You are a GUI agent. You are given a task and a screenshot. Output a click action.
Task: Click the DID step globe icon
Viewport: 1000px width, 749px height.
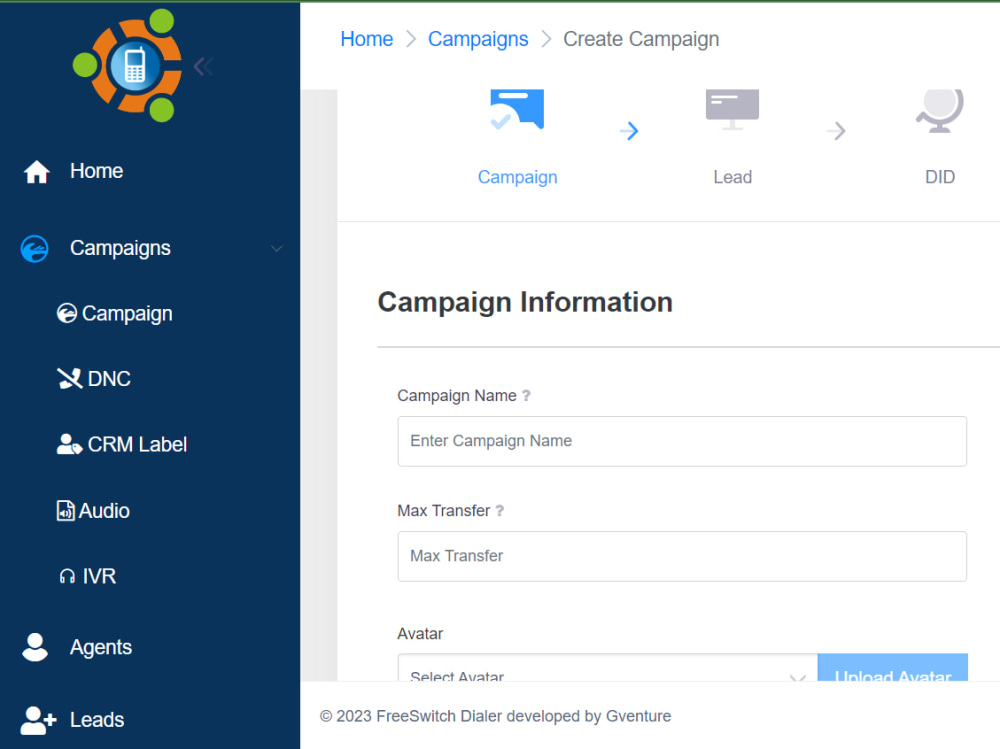pyautogui.click(x=939, y=110)
